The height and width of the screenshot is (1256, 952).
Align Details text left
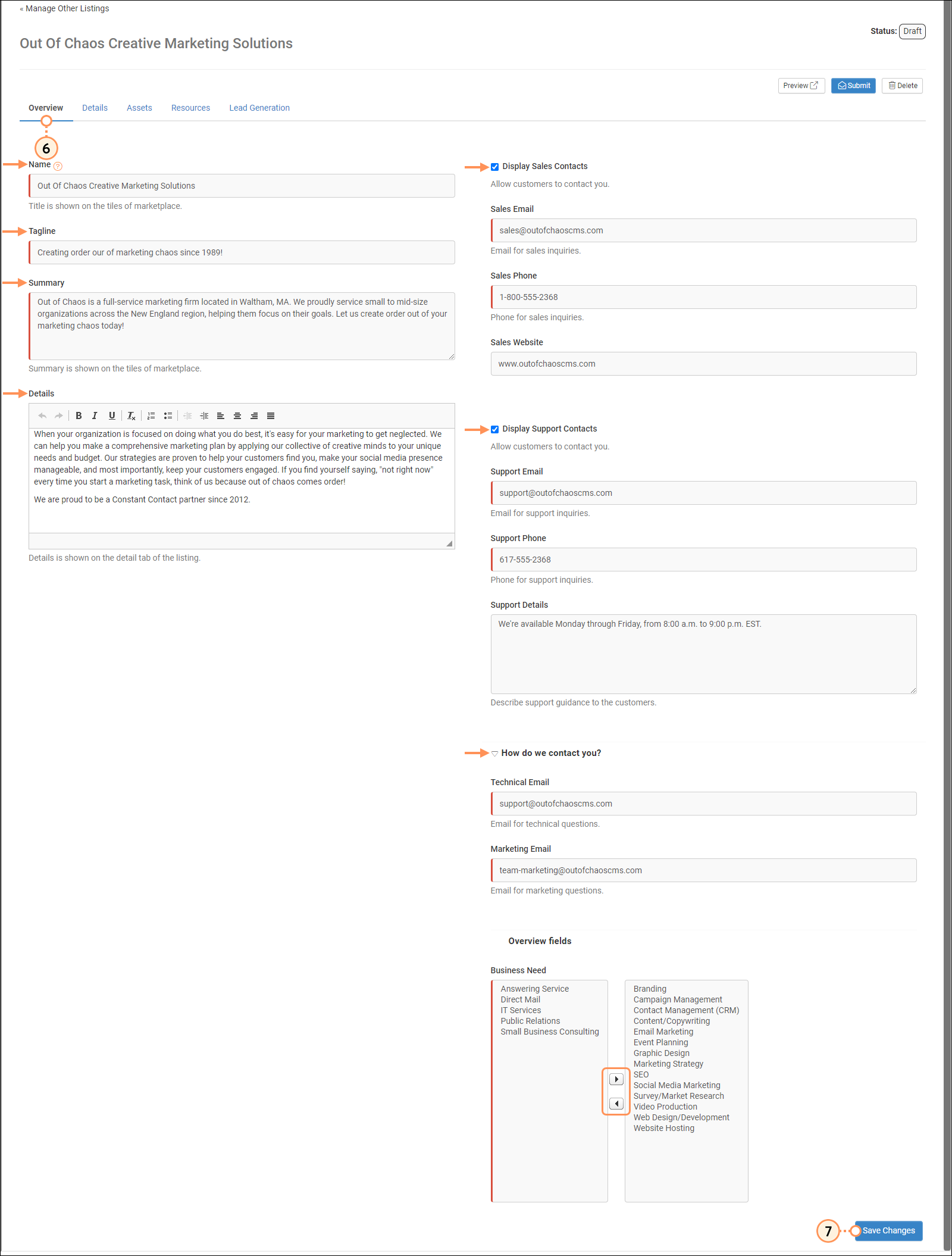pyautogui.click(x=221, y=416)
